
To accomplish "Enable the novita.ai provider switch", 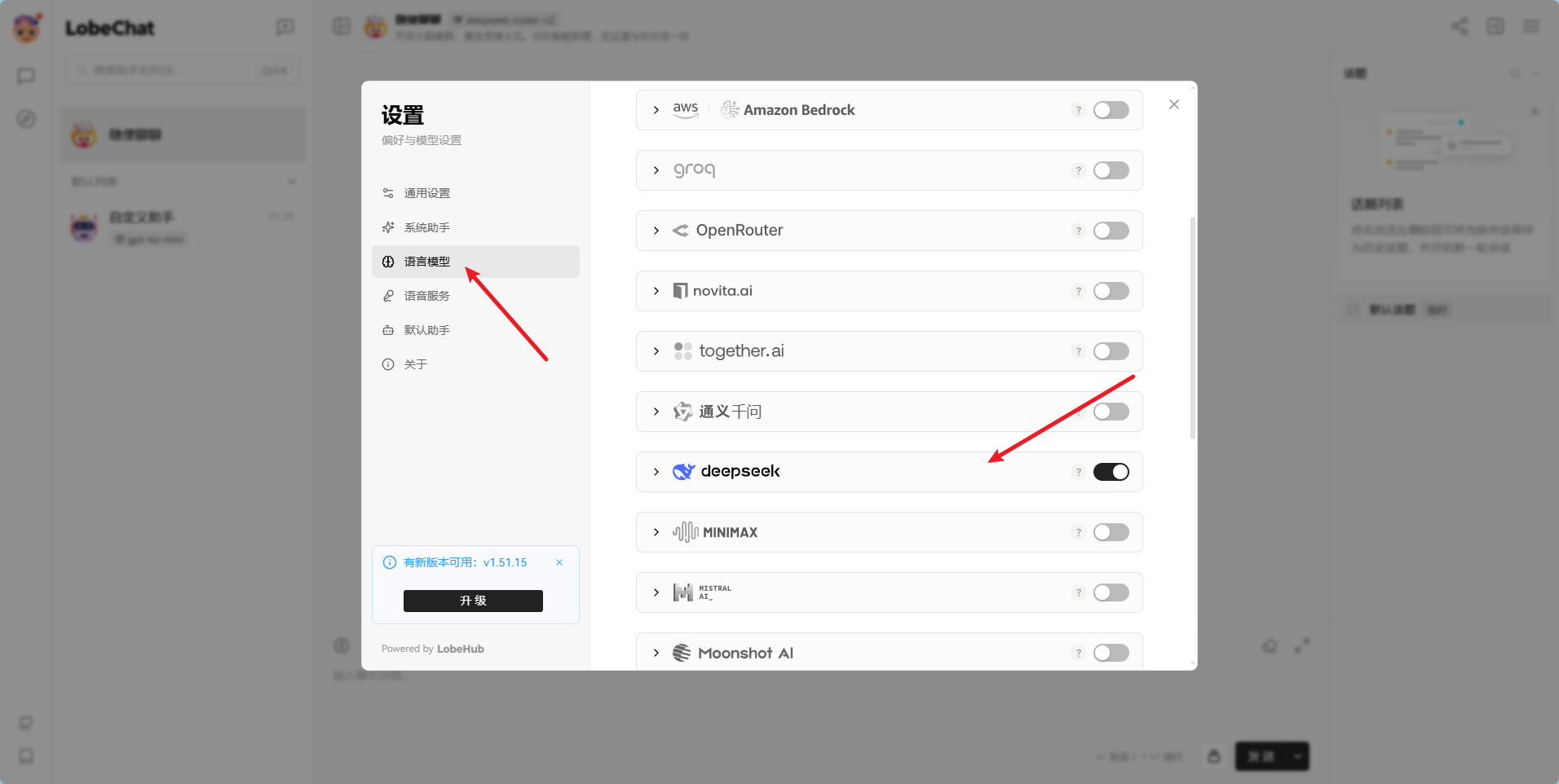I will tap(1111, 291).
